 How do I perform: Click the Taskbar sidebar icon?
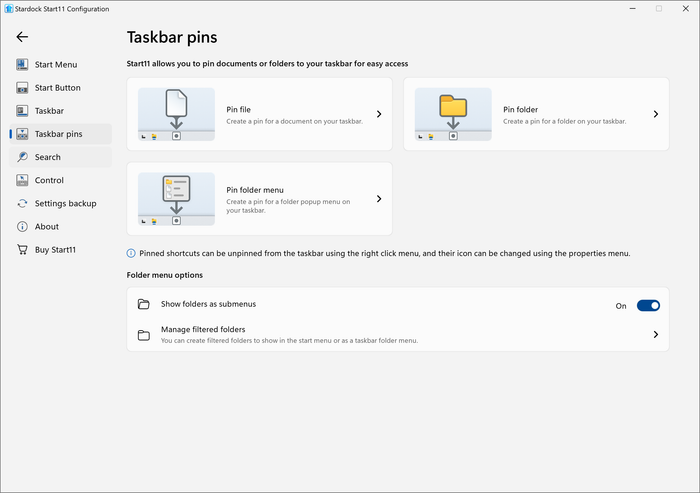pos(22,111)
